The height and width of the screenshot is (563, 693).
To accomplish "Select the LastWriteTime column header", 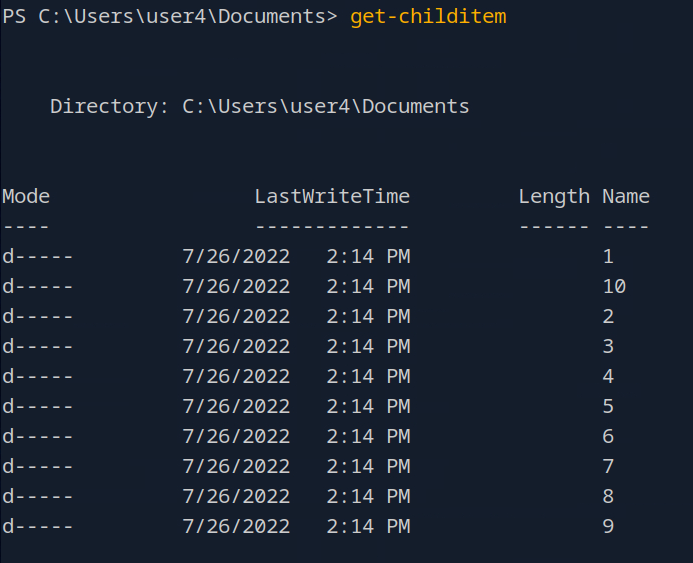I will [x=332, y=196].
